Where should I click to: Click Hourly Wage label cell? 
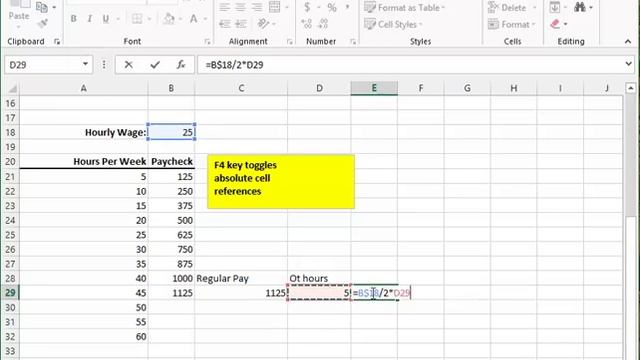click(84, 132)
